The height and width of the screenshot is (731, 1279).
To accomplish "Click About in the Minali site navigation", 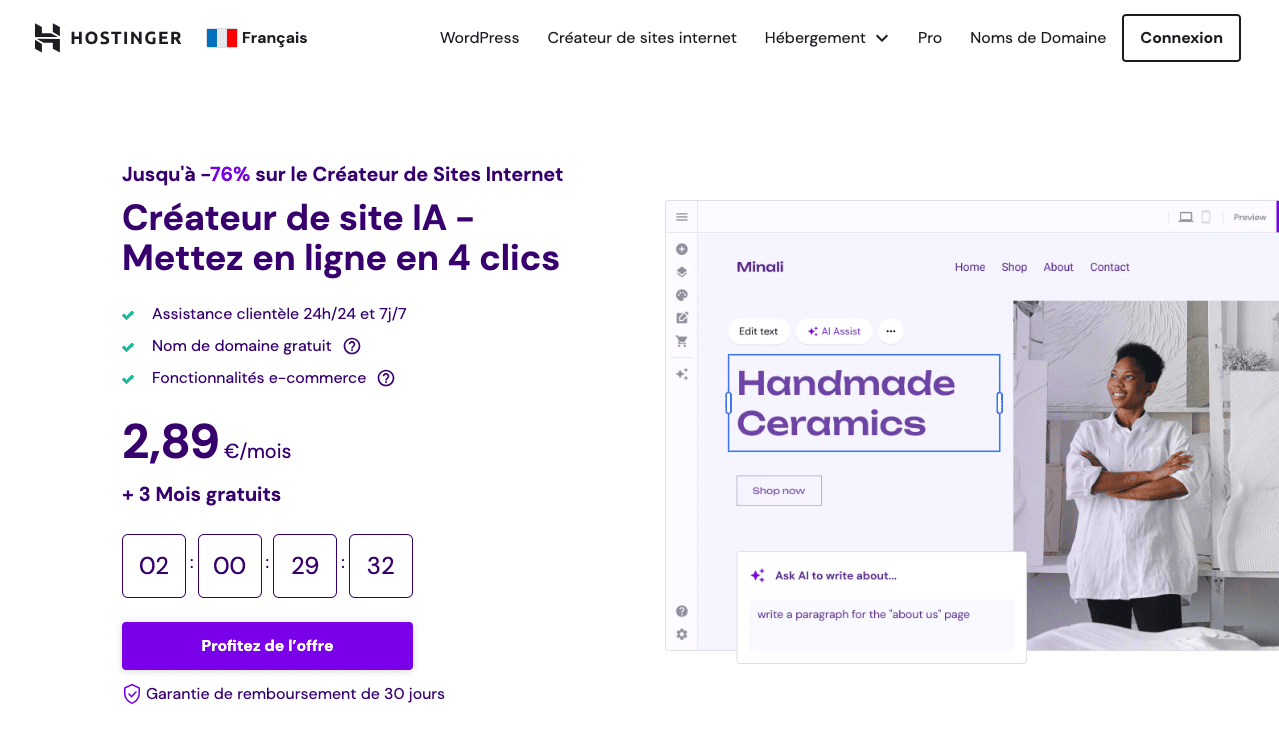I will pyautogui.click(x=1058, y=267).
